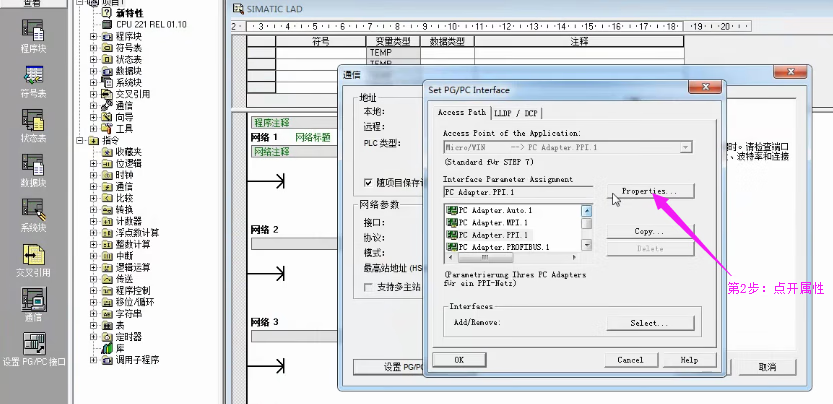Expand the 定时器 instruction tree node
The image size is (833, 404).
[93, 338]
